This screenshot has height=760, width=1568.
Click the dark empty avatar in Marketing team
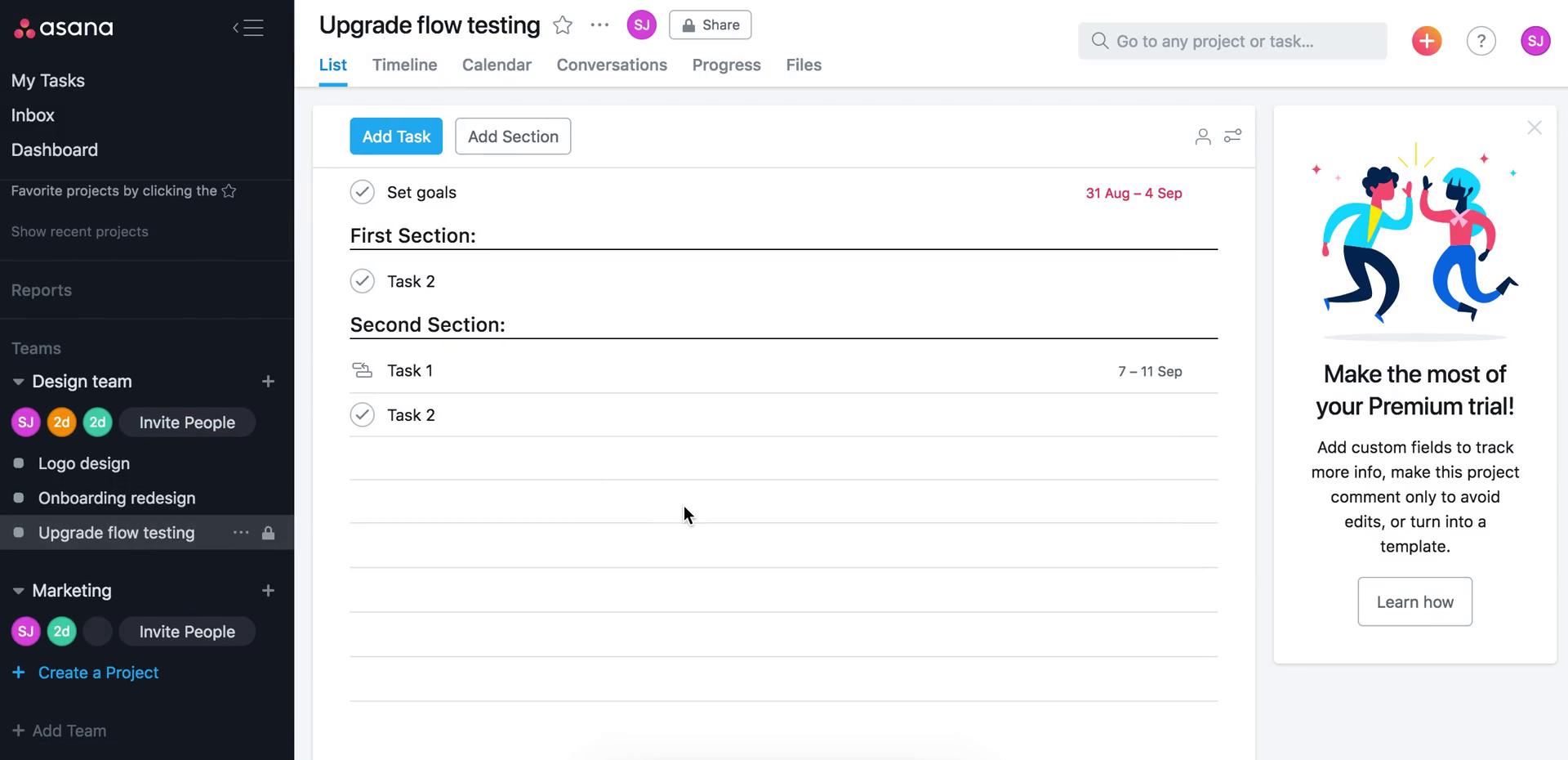click(97, 632)
